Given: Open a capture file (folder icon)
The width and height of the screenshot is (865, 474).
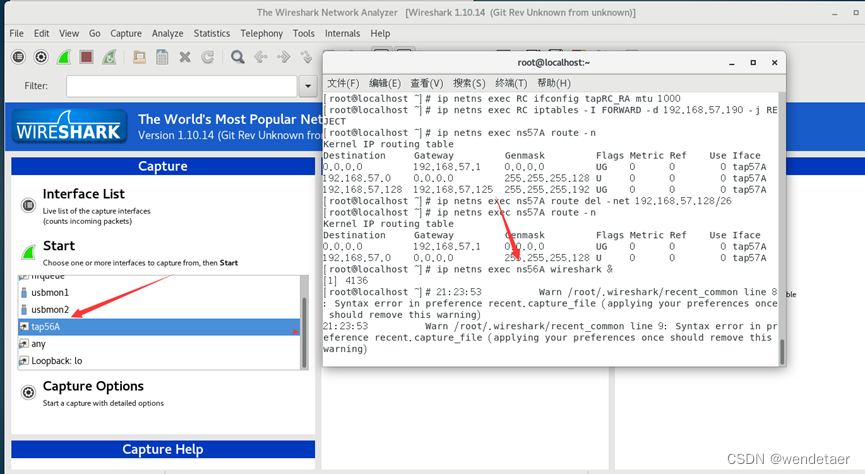Looking at the screenshot, I should (x=139, y=57).
